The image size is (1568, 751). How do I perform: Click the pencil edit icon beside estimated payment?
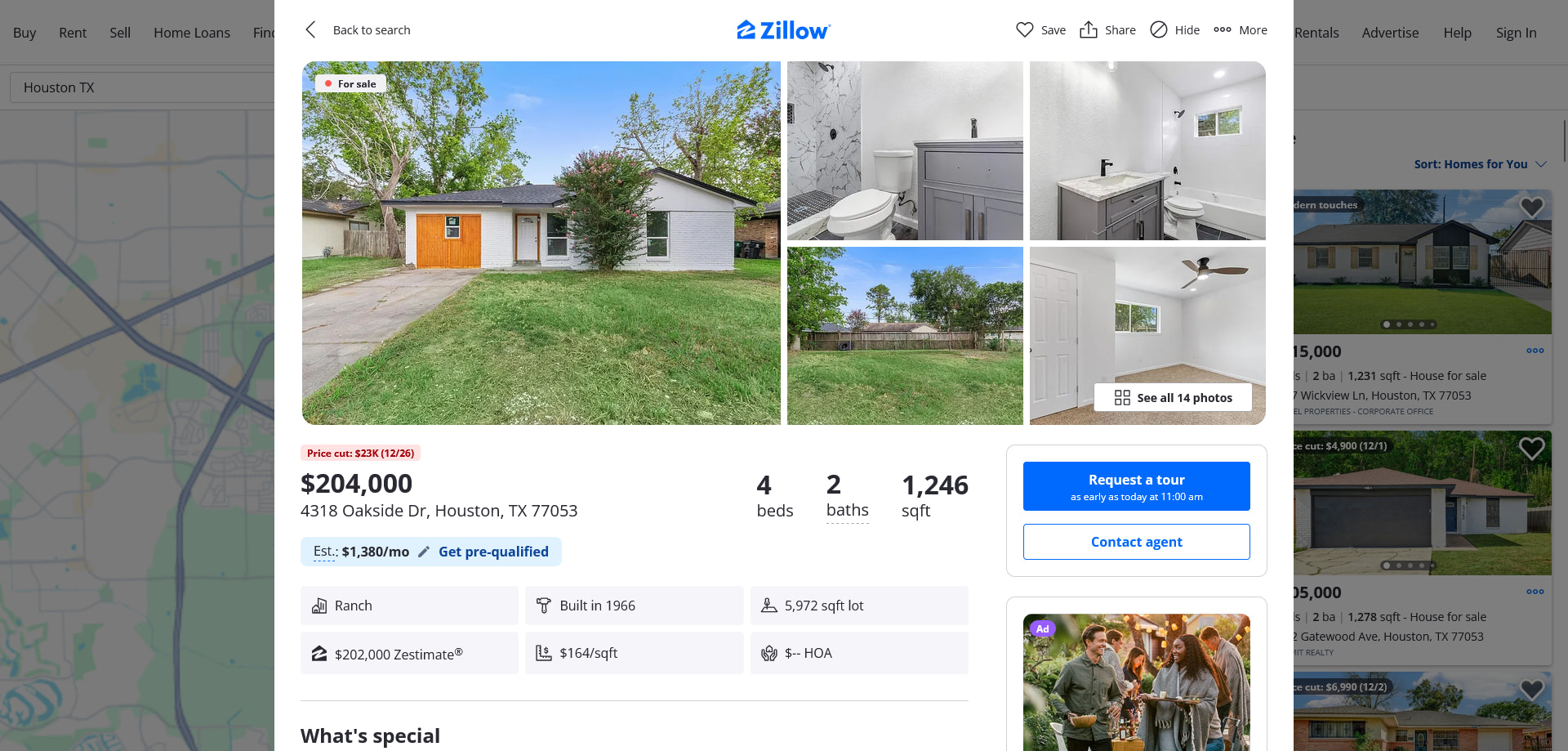pos(424,552)
